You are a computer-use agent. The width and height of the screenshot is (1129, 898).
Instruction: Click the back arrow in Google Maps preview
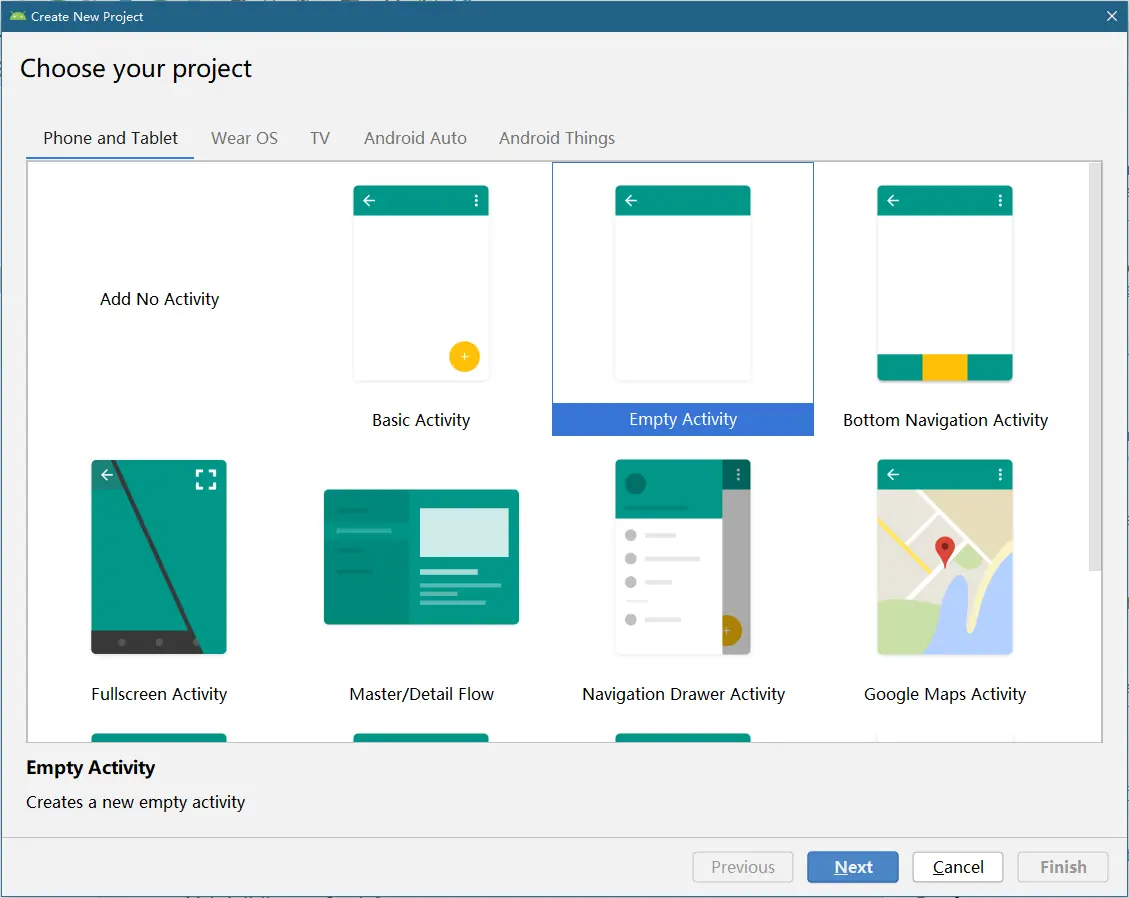click(894, 474)
